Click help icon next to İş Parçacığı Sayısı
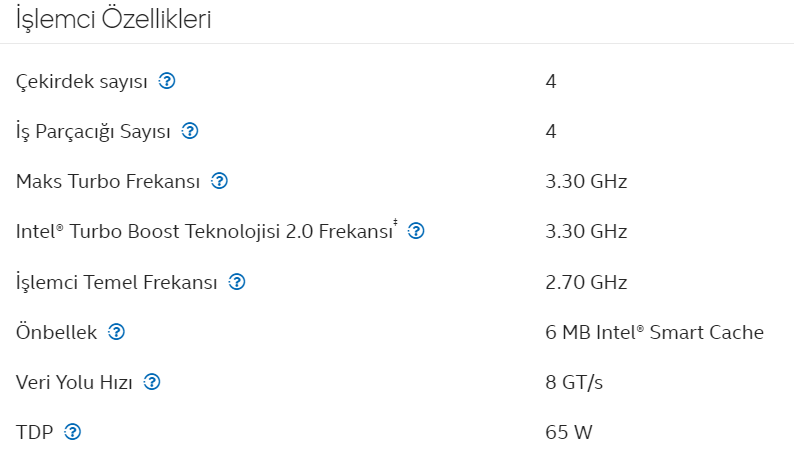This screenshot has height=465, width=794. pos(190,131)
